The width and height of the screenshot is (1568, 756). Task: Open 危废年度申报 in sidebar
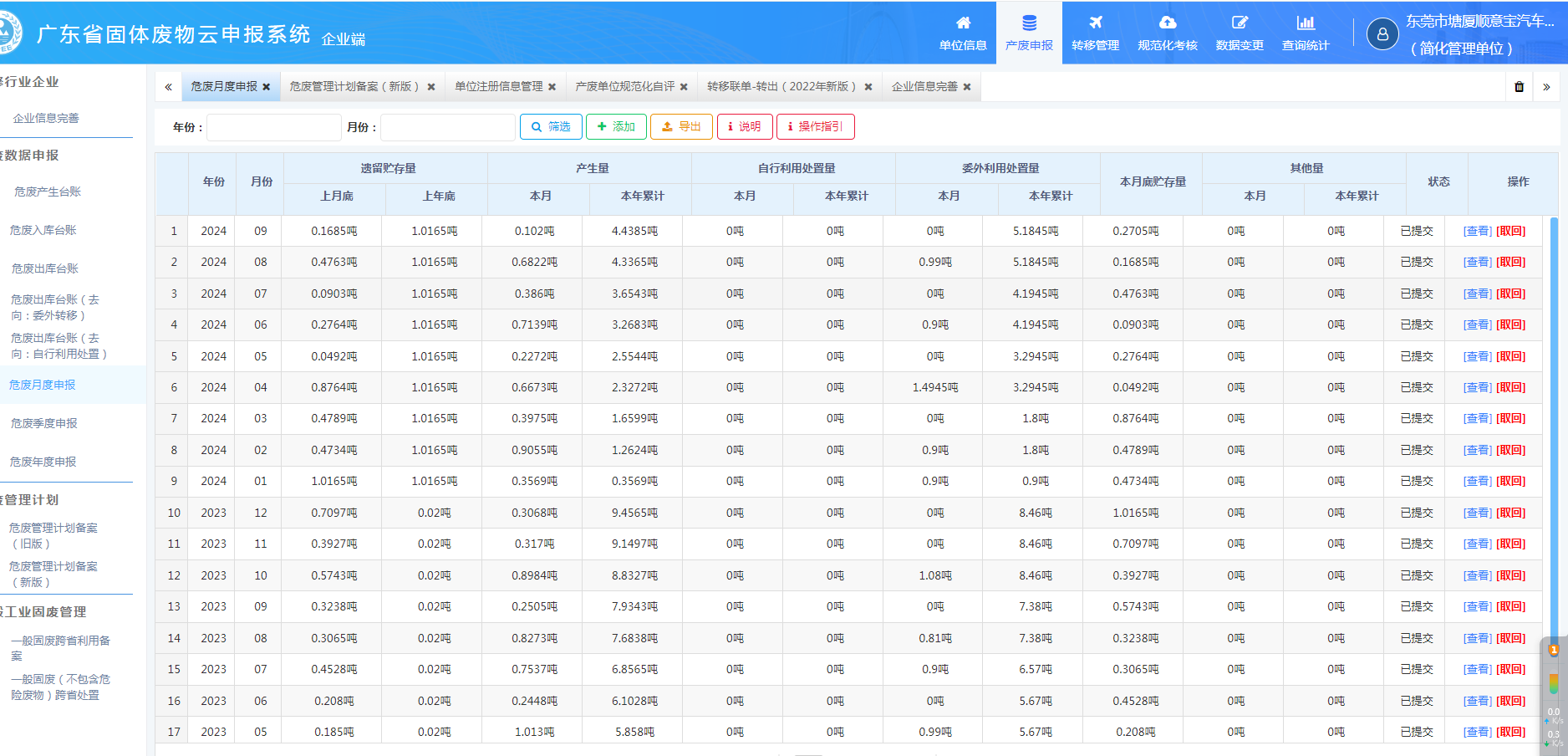pos(43,462)
